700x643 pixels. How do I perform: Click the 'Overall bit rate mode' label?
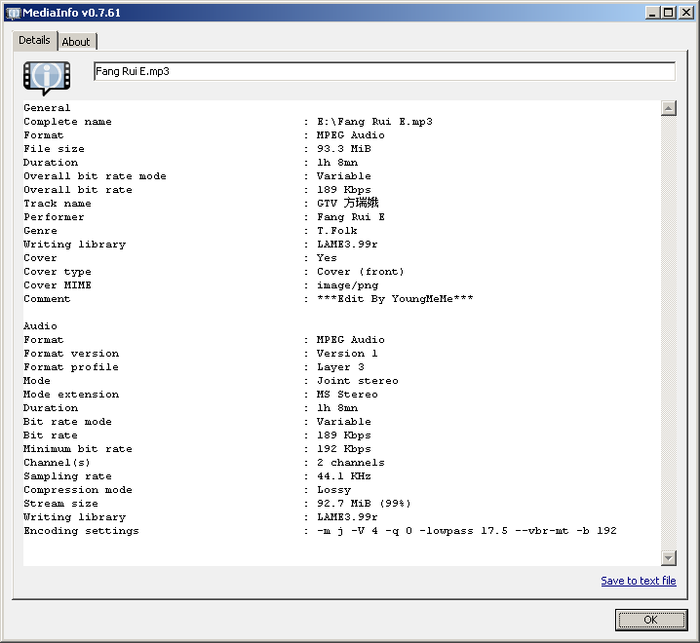[95, 176]
